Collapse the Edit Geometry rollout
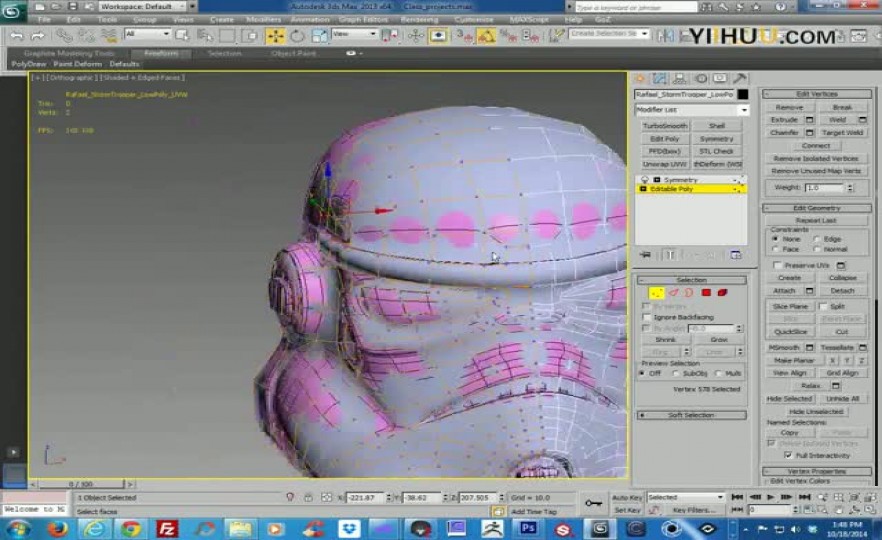The image size is (882, 540). tap(817, 208)
